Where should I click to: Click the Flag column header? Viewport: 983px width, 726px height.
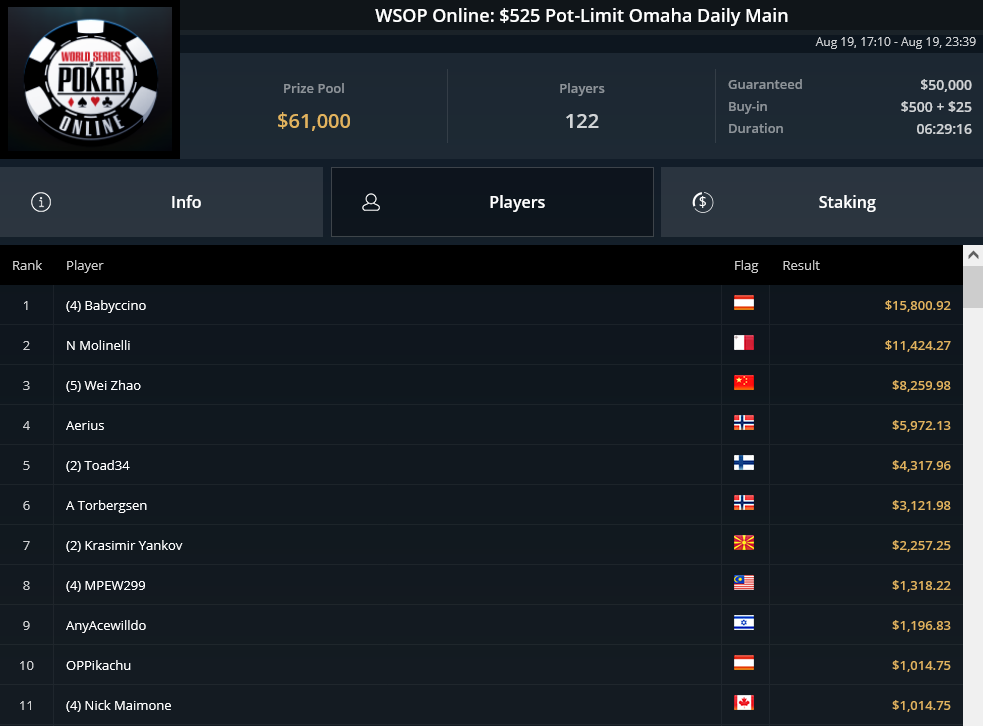pos(746,266)
